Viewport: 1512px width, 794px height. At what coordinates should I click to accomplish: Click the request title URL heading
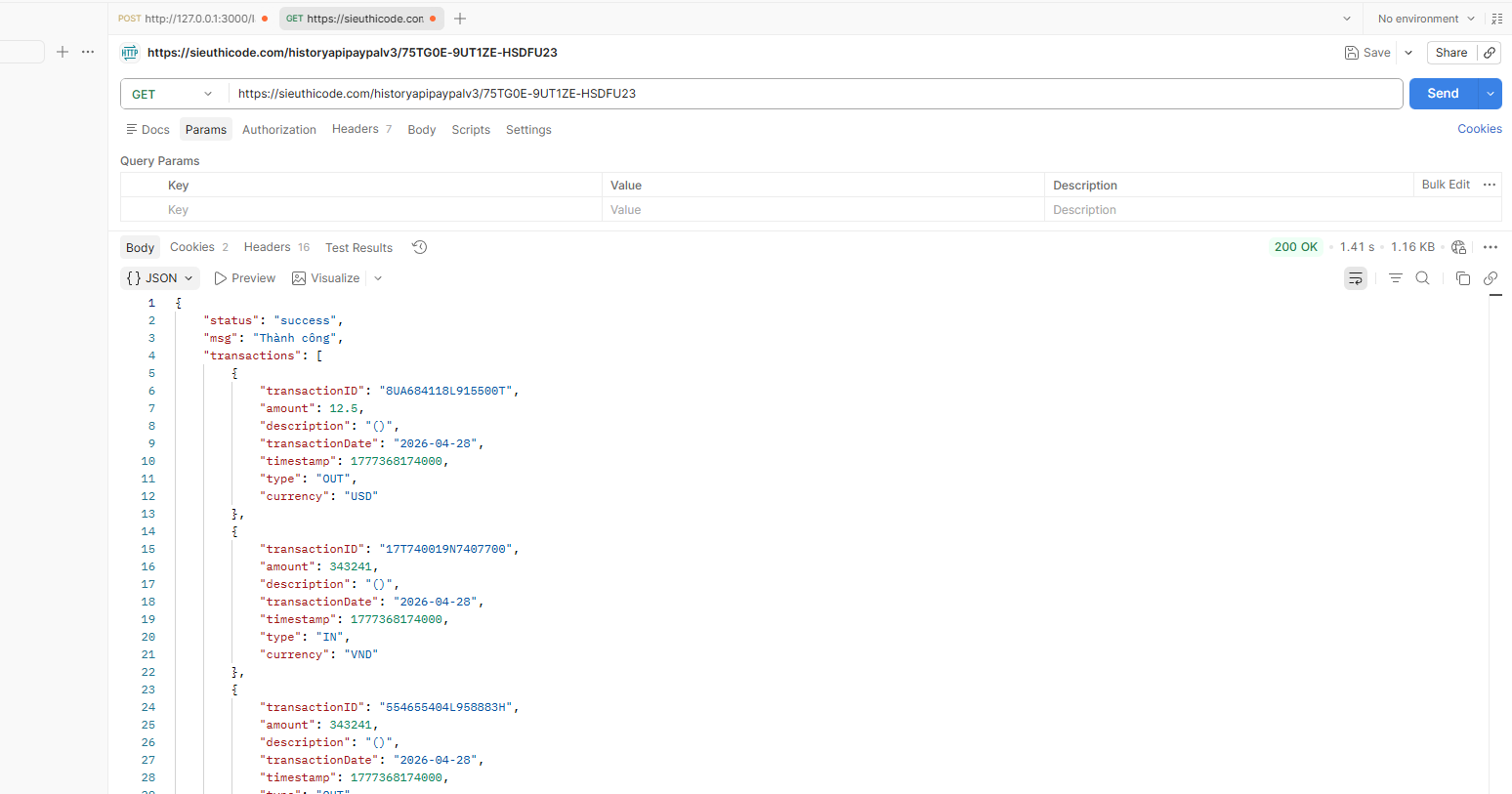pyautogui.click(x=353, y=53)
